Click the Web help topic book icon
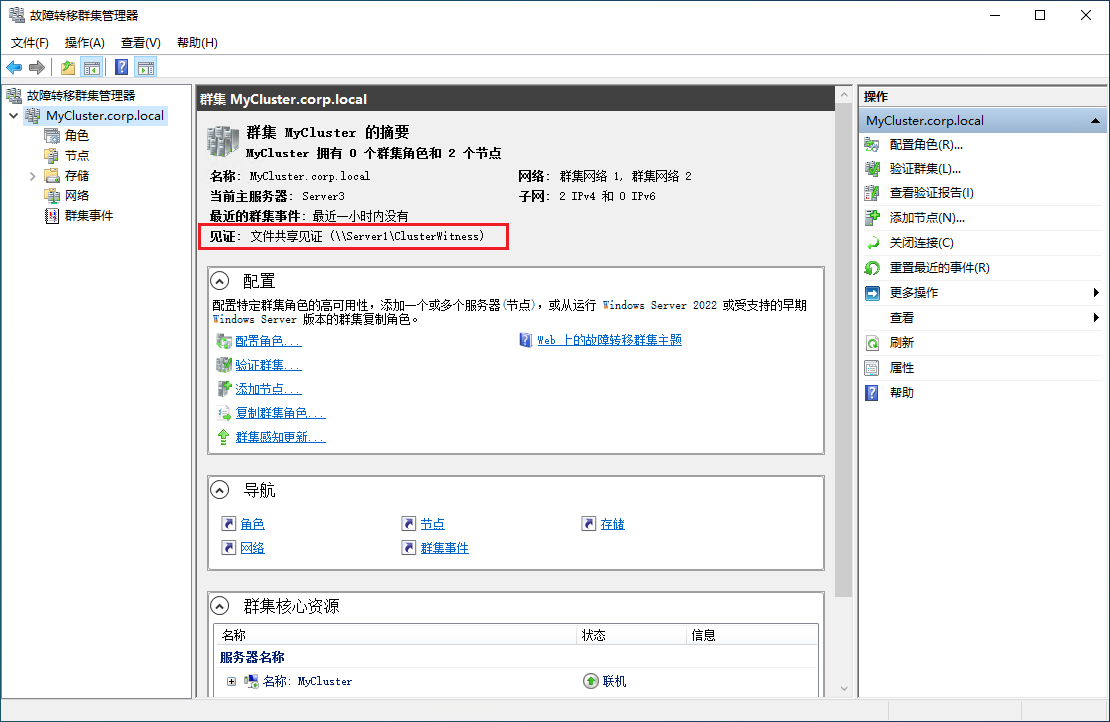The image size is (1110, 722). (x=525, y=340)
